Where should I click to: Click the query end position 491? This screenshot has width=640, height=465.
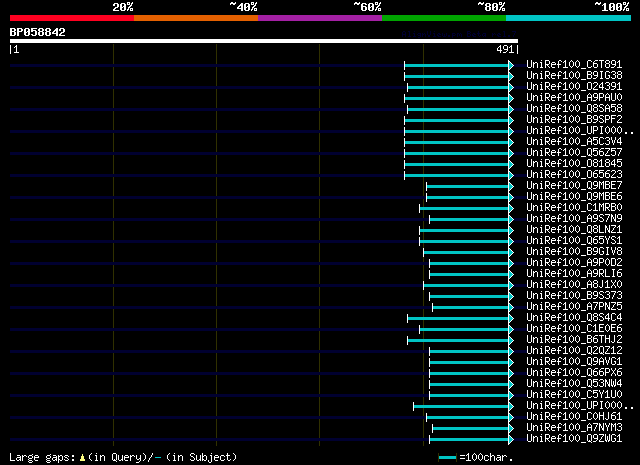pyautogui.click(x=505, y=49)
